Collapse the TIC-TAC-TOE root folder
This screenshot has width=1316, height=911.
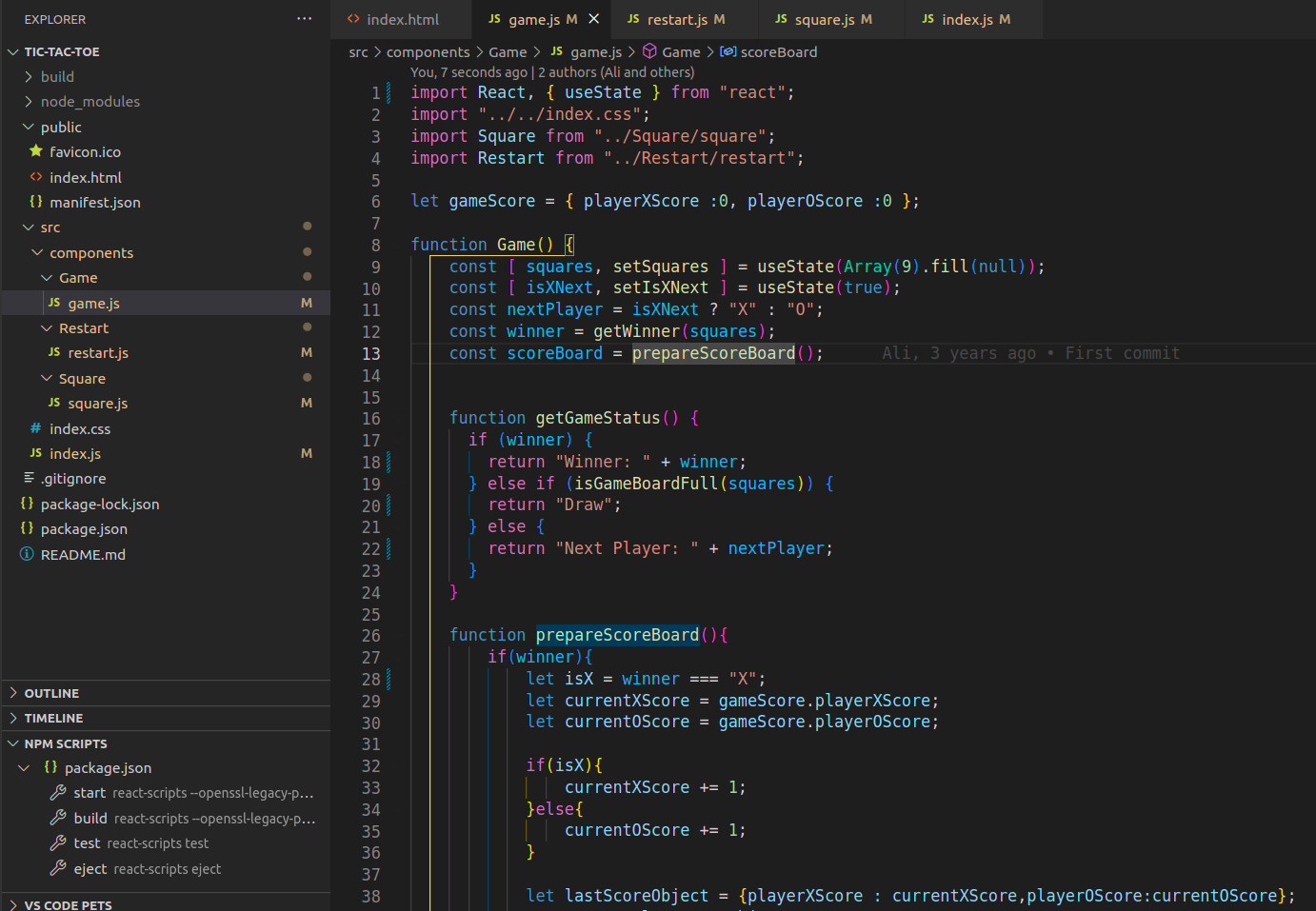tap(13, 51)
